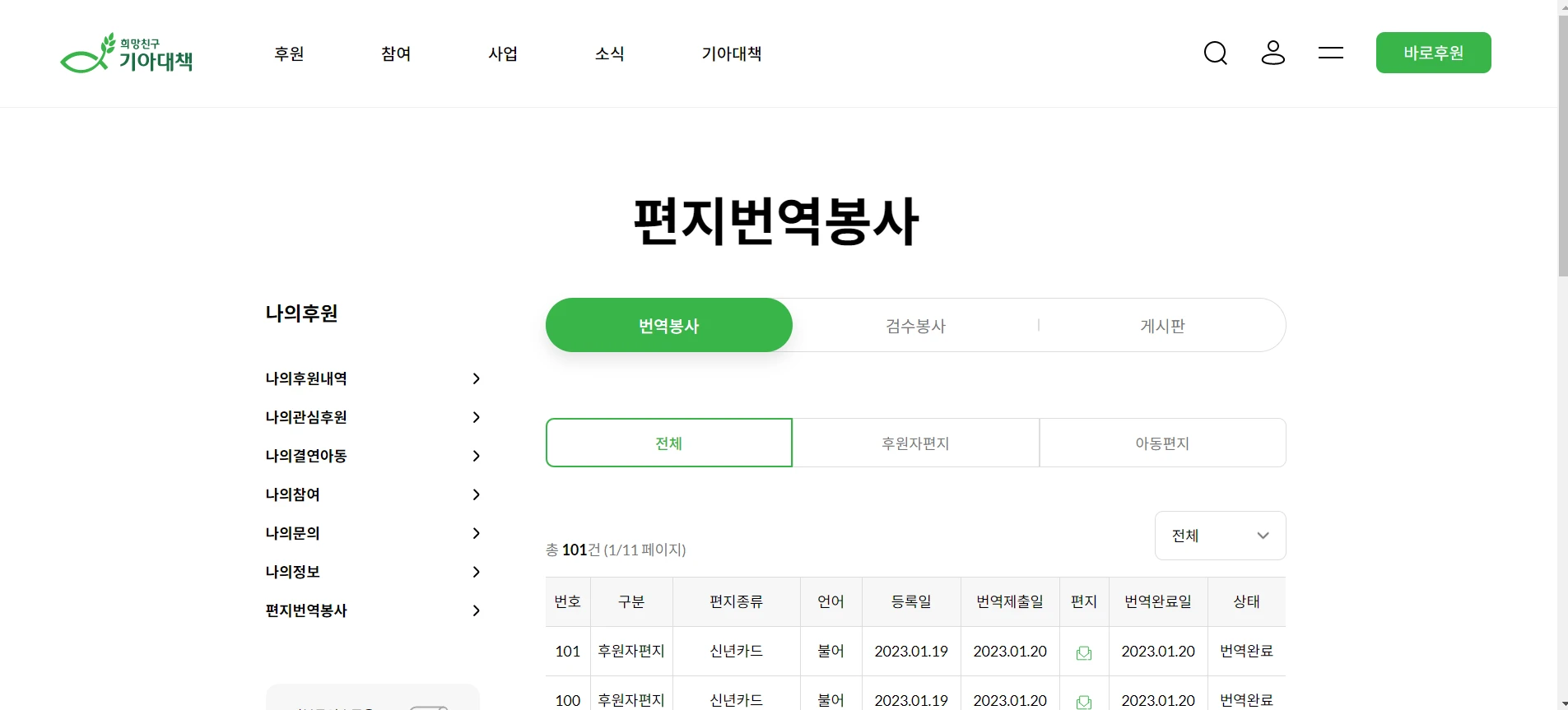
Task: Open the 참여 top menu
Action: pos(396,53)
